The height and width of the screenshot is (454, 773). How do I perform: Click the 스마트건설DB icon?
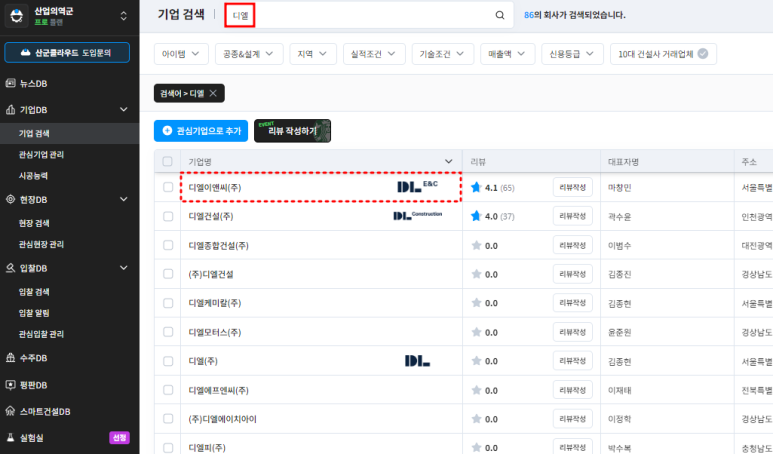10,411
